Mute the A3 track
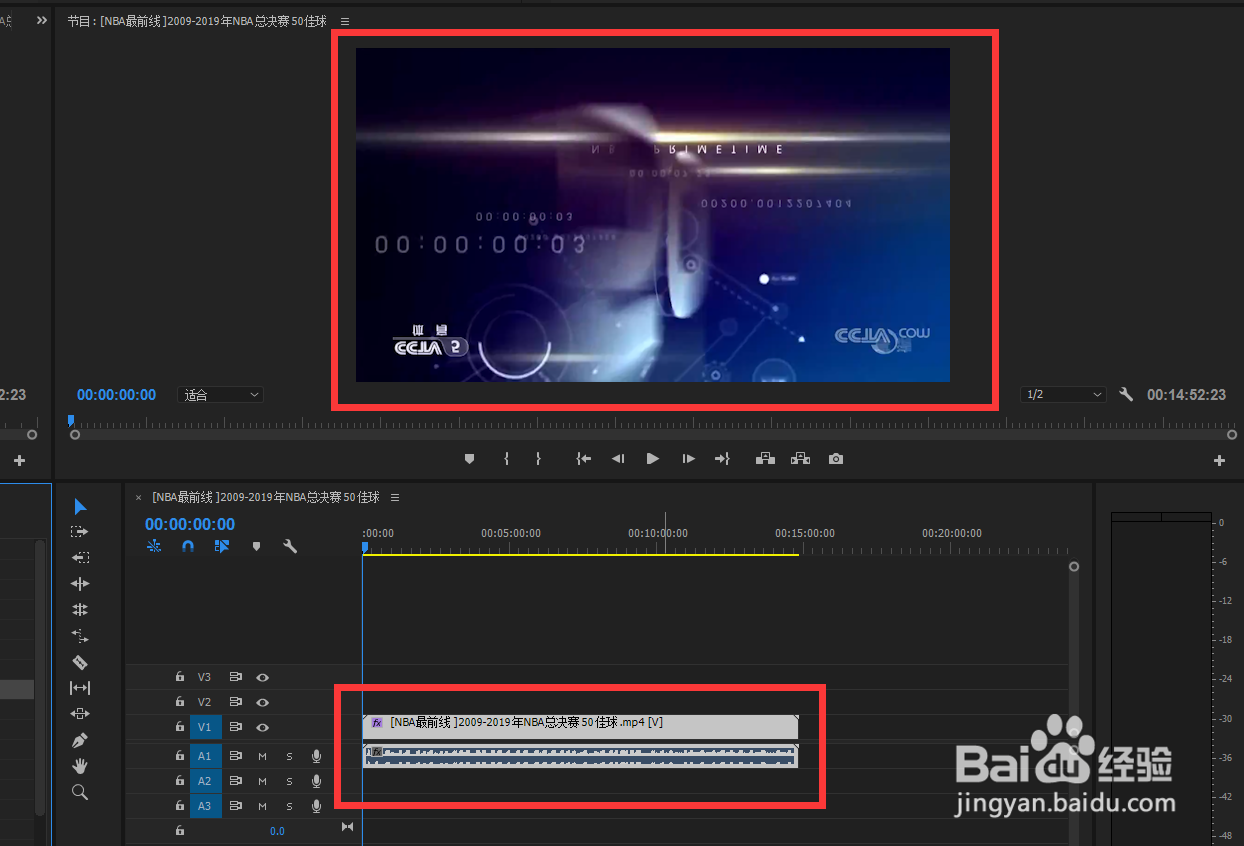Image resolution: width=1244 pixels, height=846 pixels. [262, 806]
